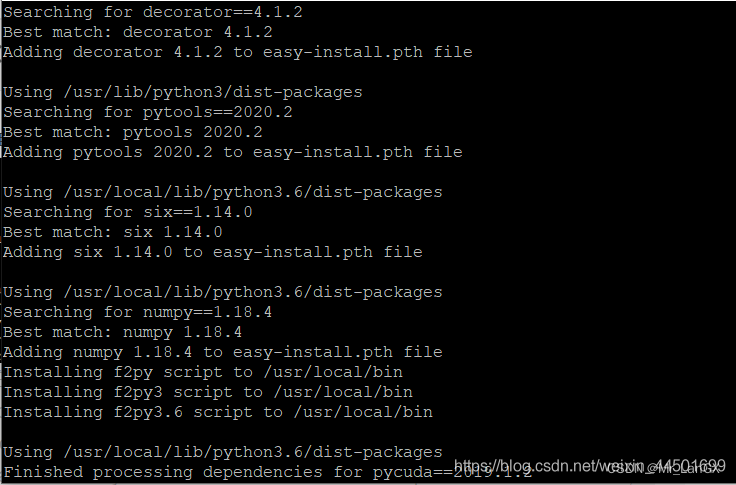The height and width of the screenshot is (485, 736).
Task: Click the 'Searching for pytools==2020.2' line
Action: pos(148,112)
